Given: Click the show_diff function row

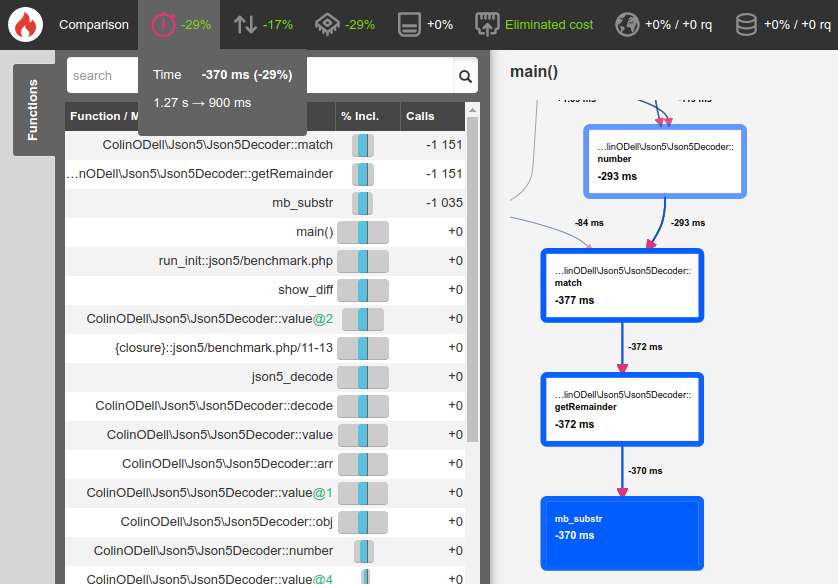Looking at the screenshot, I should pos(305,290).
